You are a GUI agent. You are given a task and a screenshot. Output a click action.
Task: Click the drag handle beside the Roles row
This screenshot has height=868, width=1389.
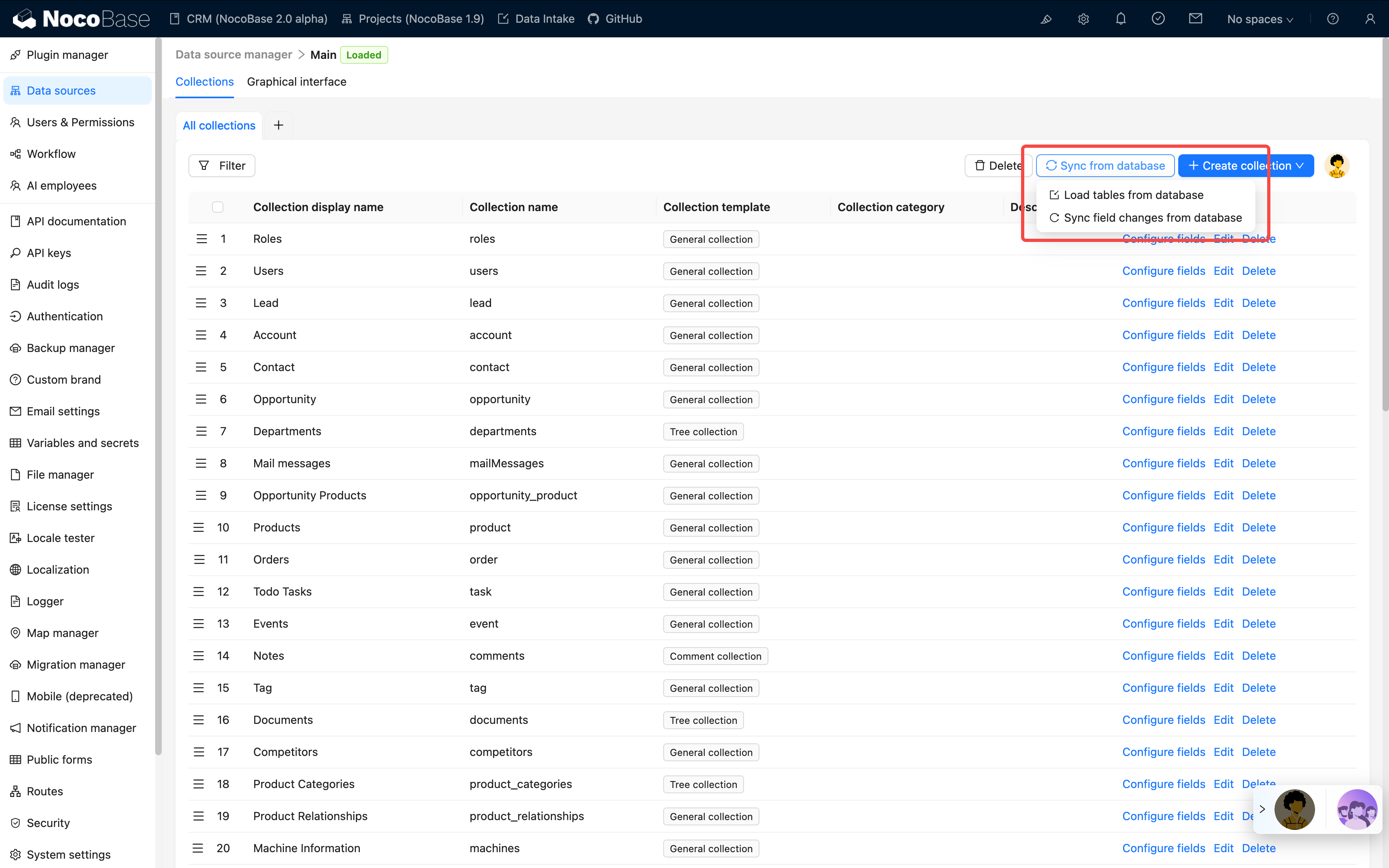coord(201,238)
